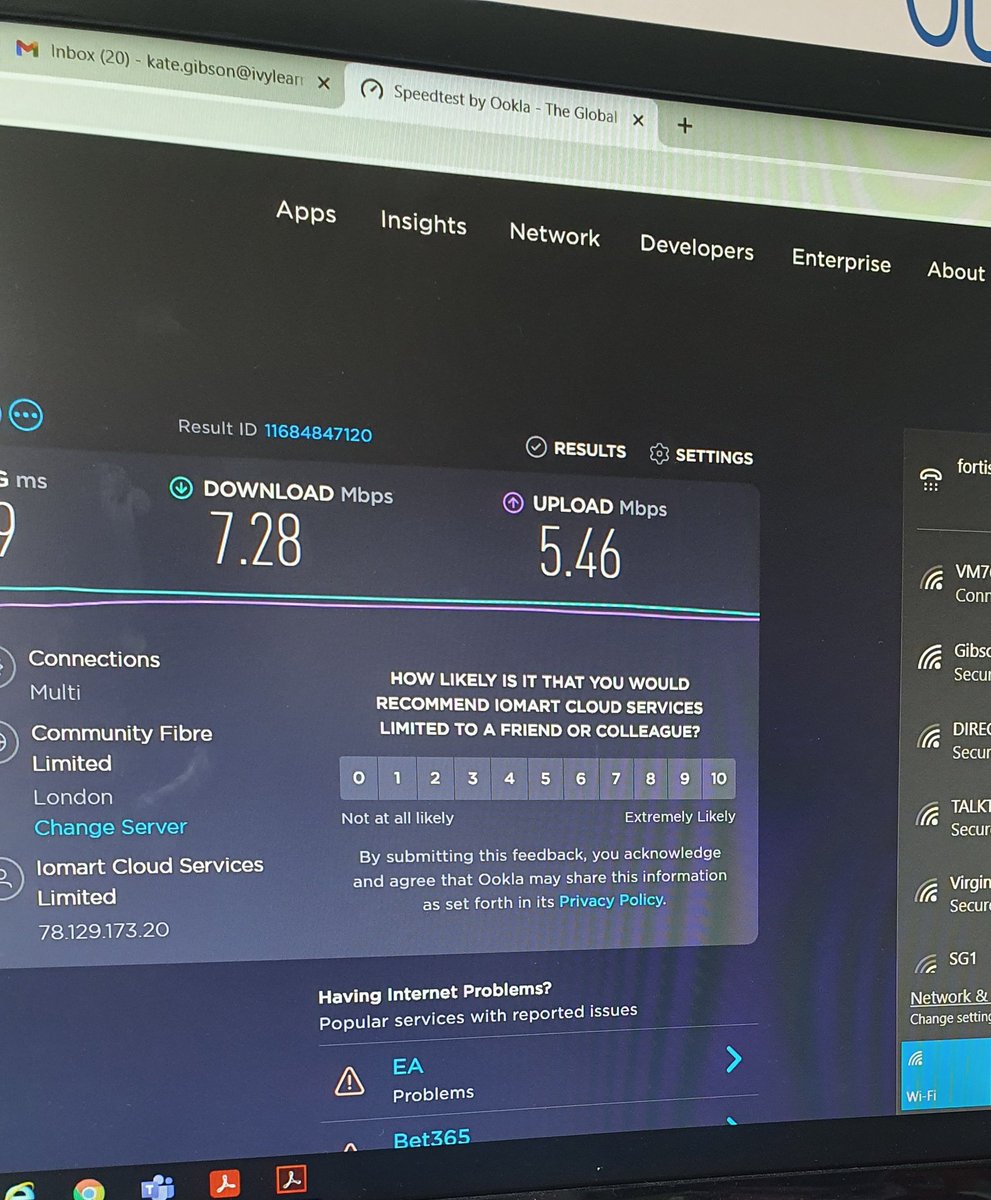Click the upload arrow icon
This screenshot has height=1200, width=991.
[513, 503]
